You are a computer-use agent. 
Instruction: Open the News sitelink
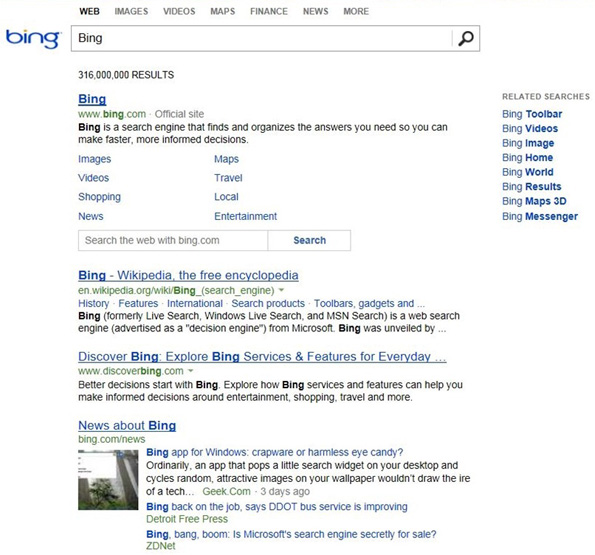tap(91, 216)
